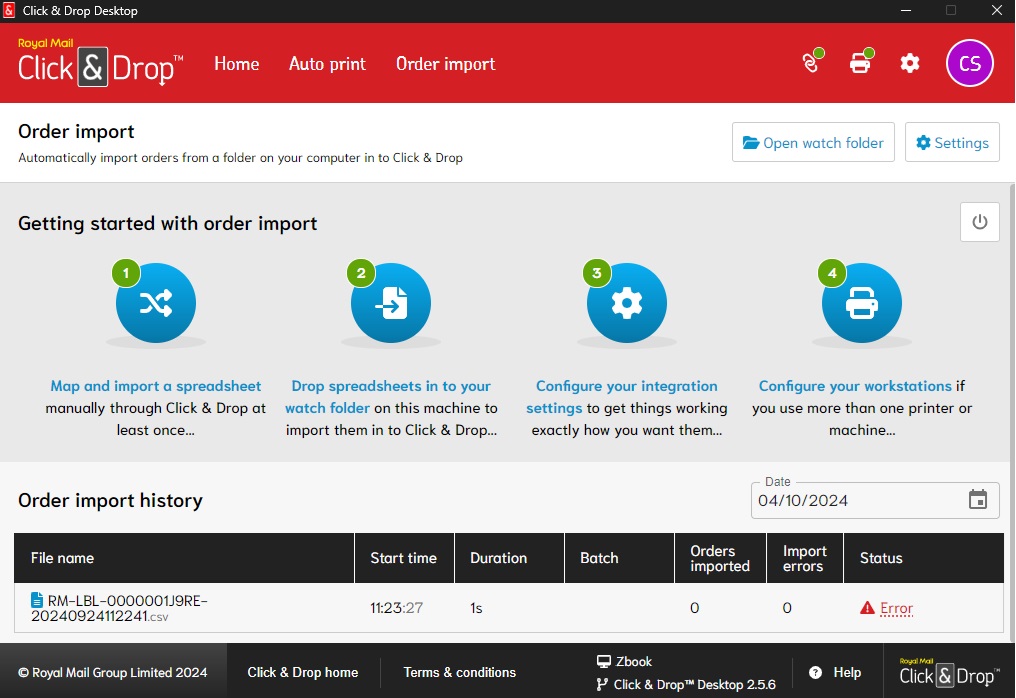Click the app icon in the title bar
Viewport: 1016px width, 698px height.
click(x=9, y=10)
